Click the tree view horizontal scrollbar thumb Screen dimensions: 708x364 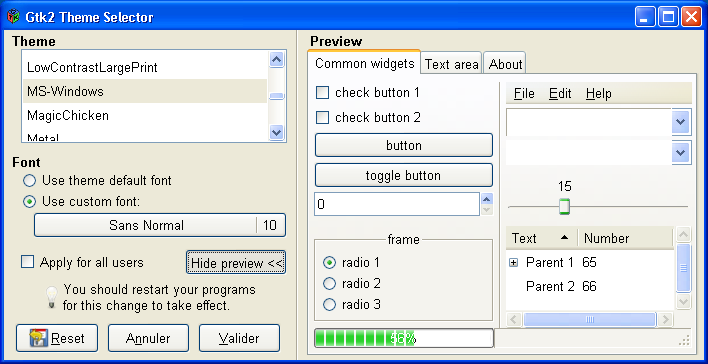589,319
